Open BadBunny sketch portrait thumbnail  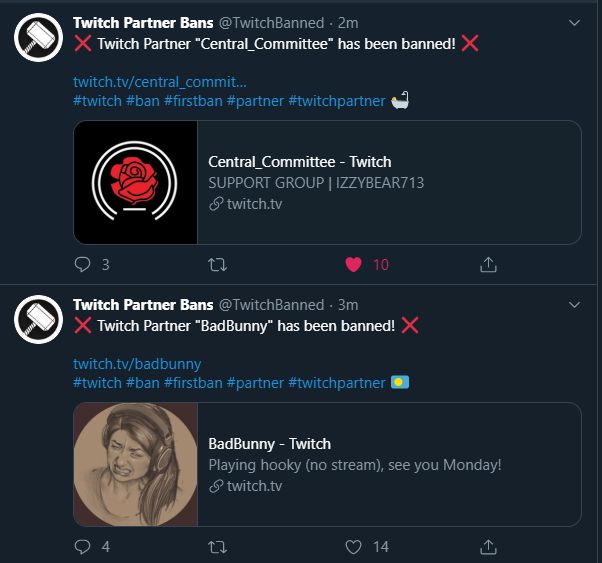[x=136, y=465]
